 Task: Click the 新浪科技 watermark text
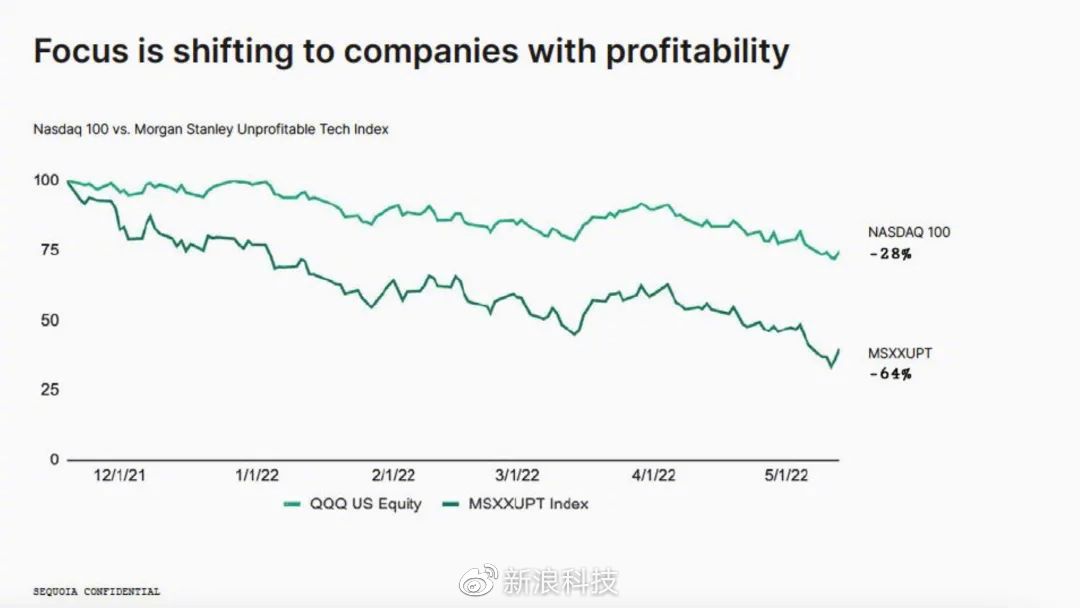560,581
